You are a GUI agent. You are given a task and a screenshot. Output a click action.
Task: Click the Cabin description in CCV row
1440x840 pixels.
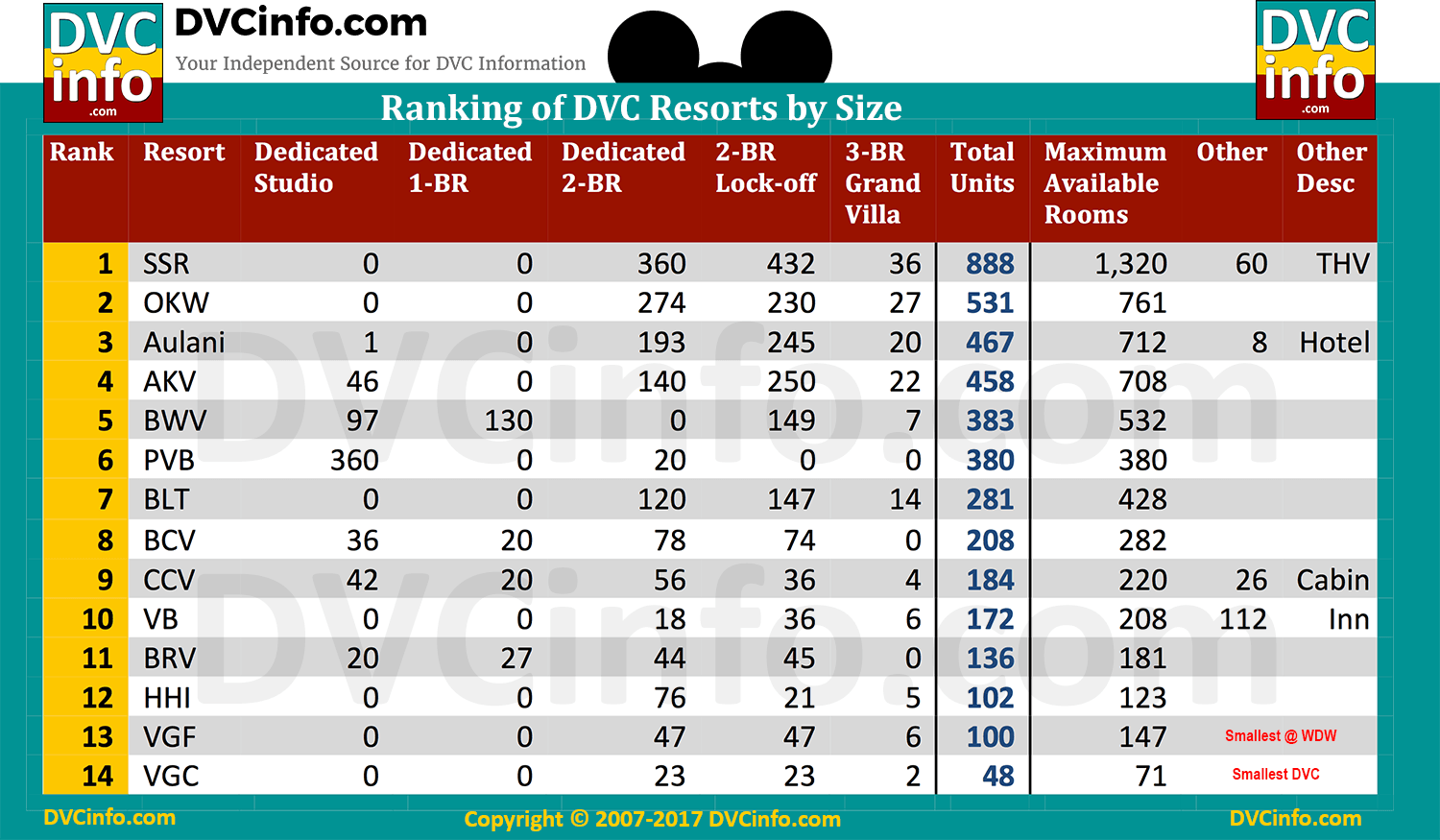pyautogui.click(x=1332, y=580)
